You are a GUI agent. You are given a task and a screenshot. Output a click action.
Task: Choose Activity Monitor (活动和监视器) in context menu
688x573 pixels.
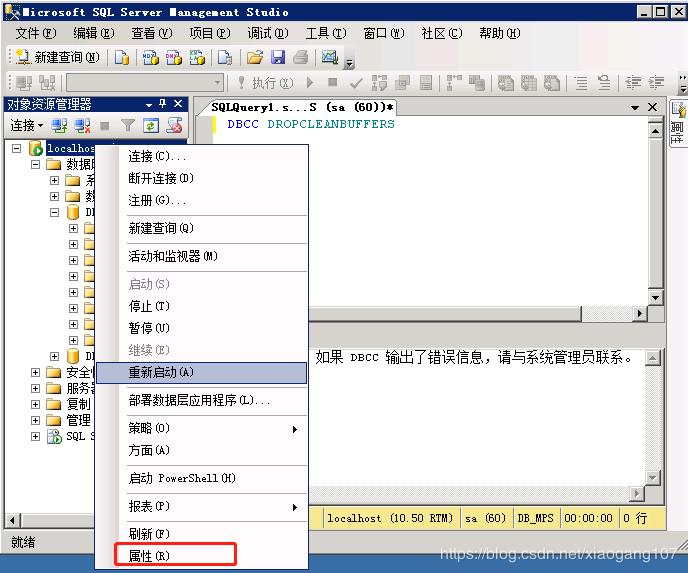click(202, 256)
